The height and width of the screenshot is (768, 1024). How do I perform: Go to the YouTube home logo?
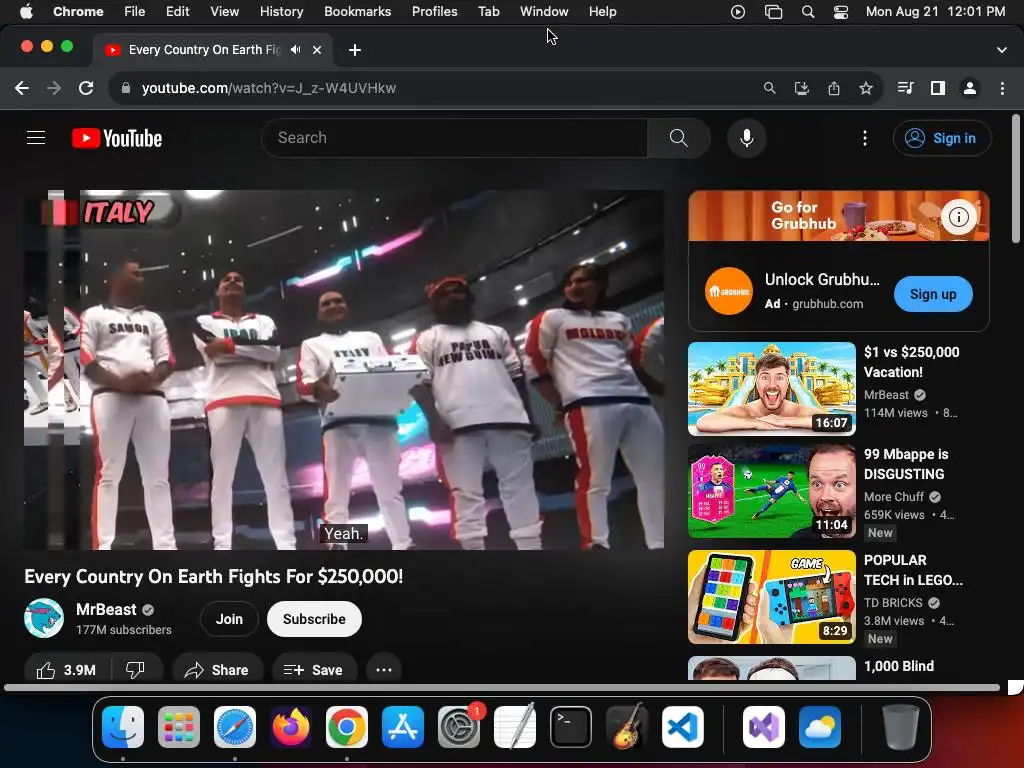117,138
